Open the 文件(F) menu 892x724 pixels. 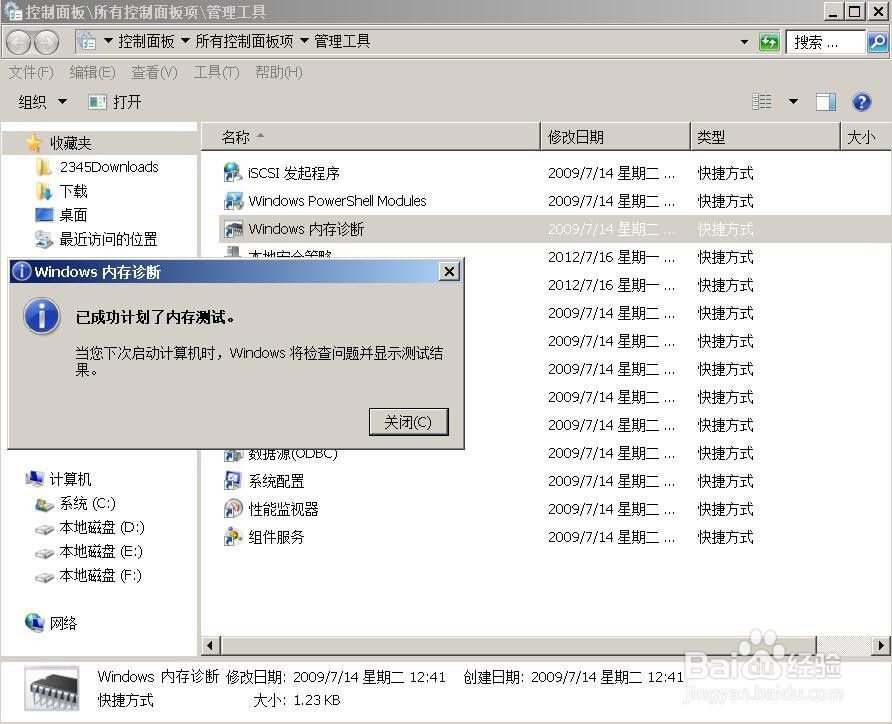point(31,72)
